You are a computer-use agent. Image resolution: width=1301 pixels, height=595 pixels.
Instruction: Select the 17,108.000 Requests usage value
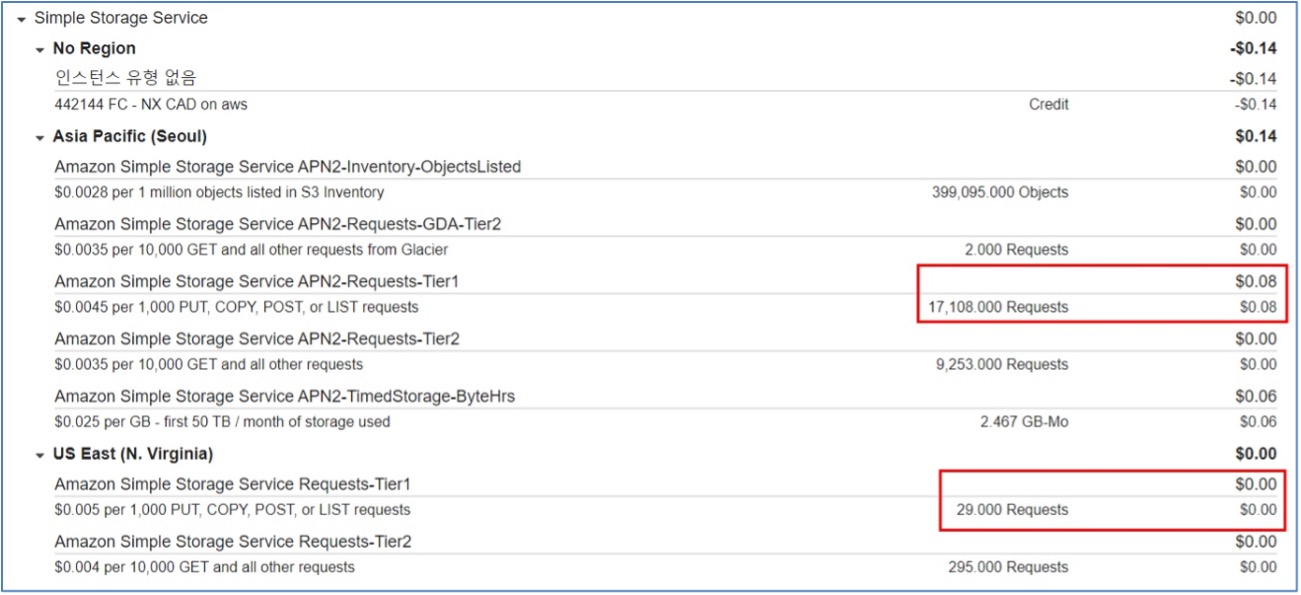point(998,307)
